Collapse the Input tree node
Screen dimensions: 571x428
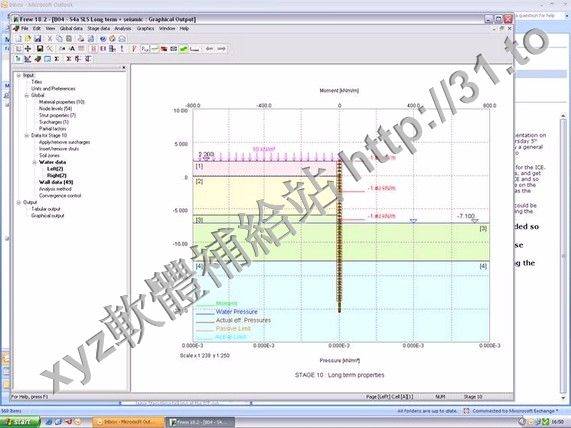19,75
